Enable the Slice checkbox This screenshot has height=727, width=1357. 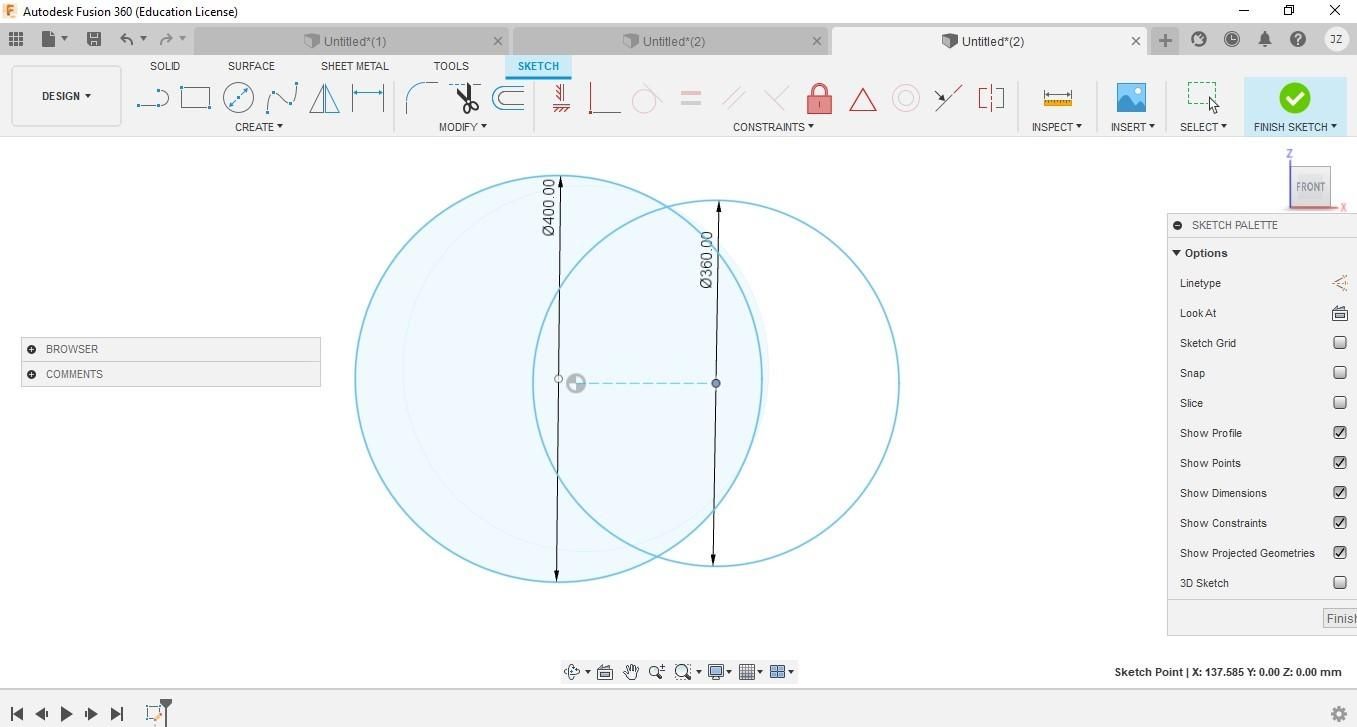1340,403
